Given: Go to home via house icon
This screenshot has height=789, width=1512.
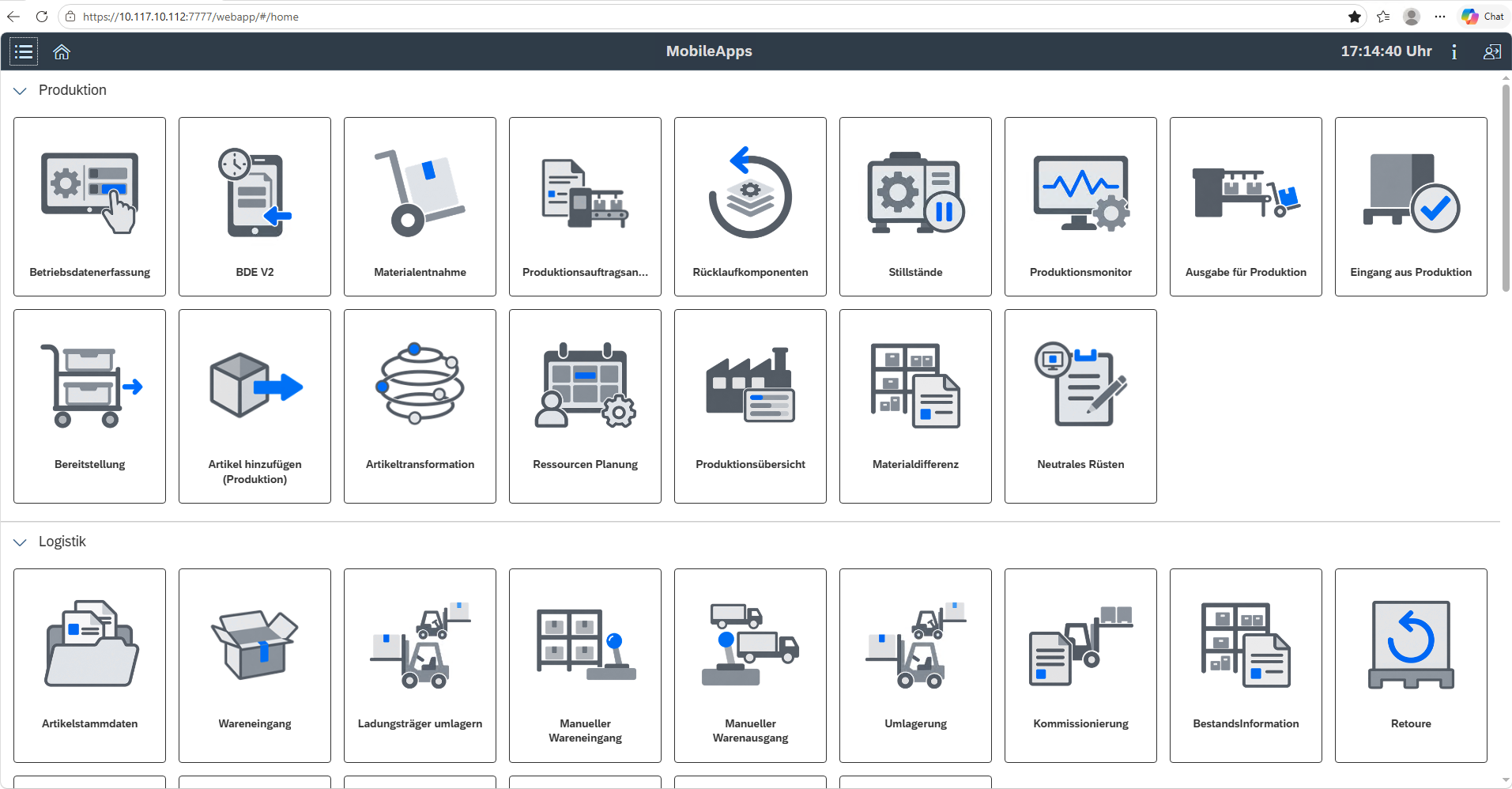Looking at the screenshot, I should click(x=62, y=51).
